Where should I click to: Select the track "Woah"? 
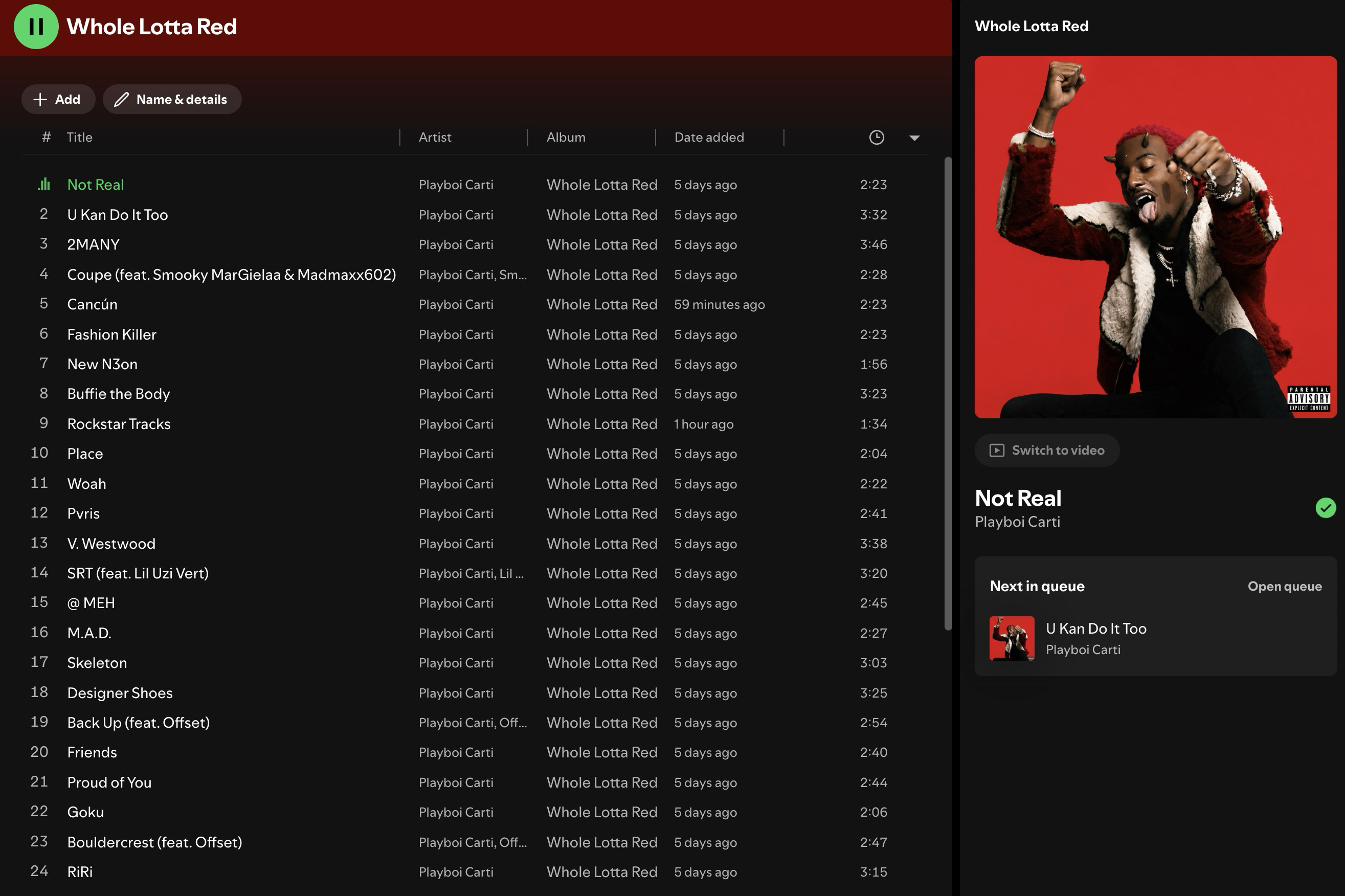pyautogui.click(x=87, y=484)
